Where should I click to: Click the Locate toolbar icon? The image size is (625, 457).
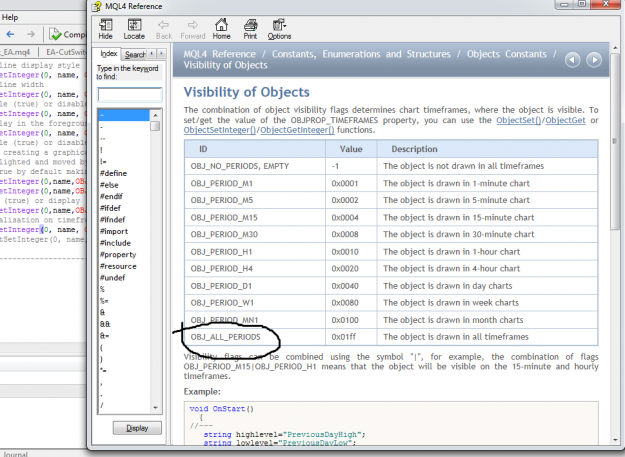(134, 29)
